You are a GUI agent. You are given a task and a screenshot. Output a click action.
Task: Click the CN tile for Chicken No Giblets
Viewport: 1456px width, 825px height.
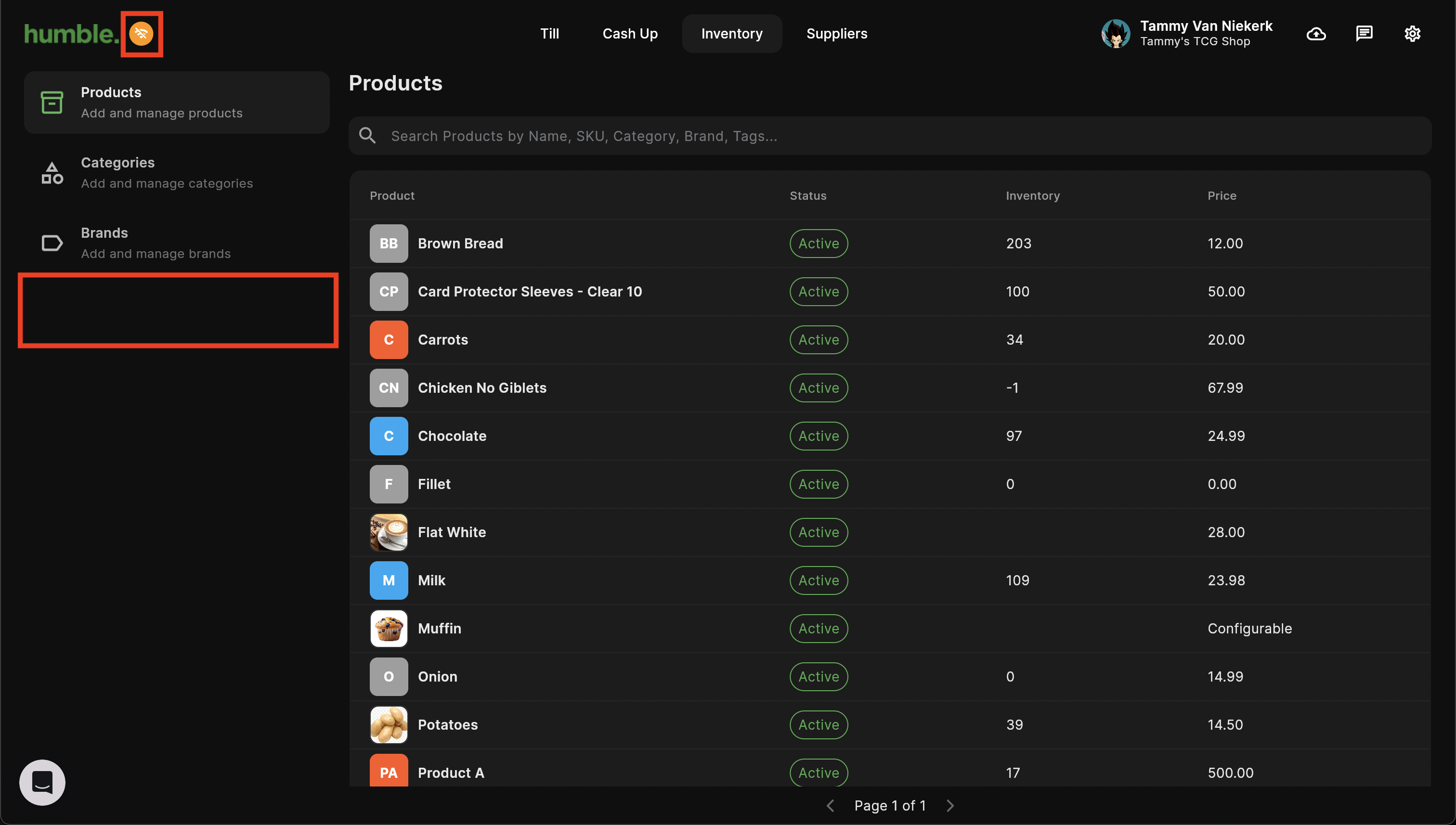[x=389, y=387]
